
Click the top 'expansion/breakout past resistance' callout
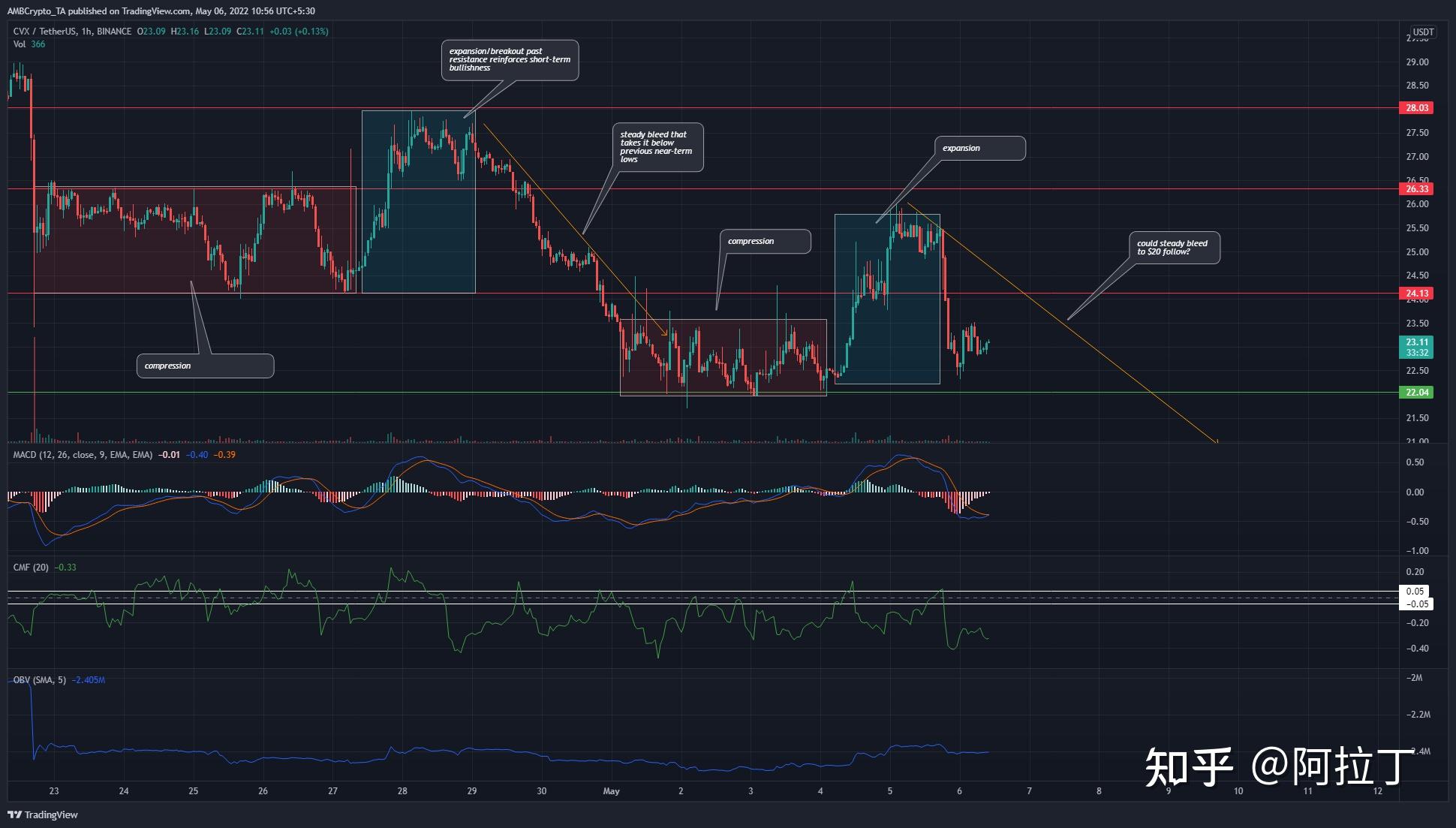click(x=510, y=60)
